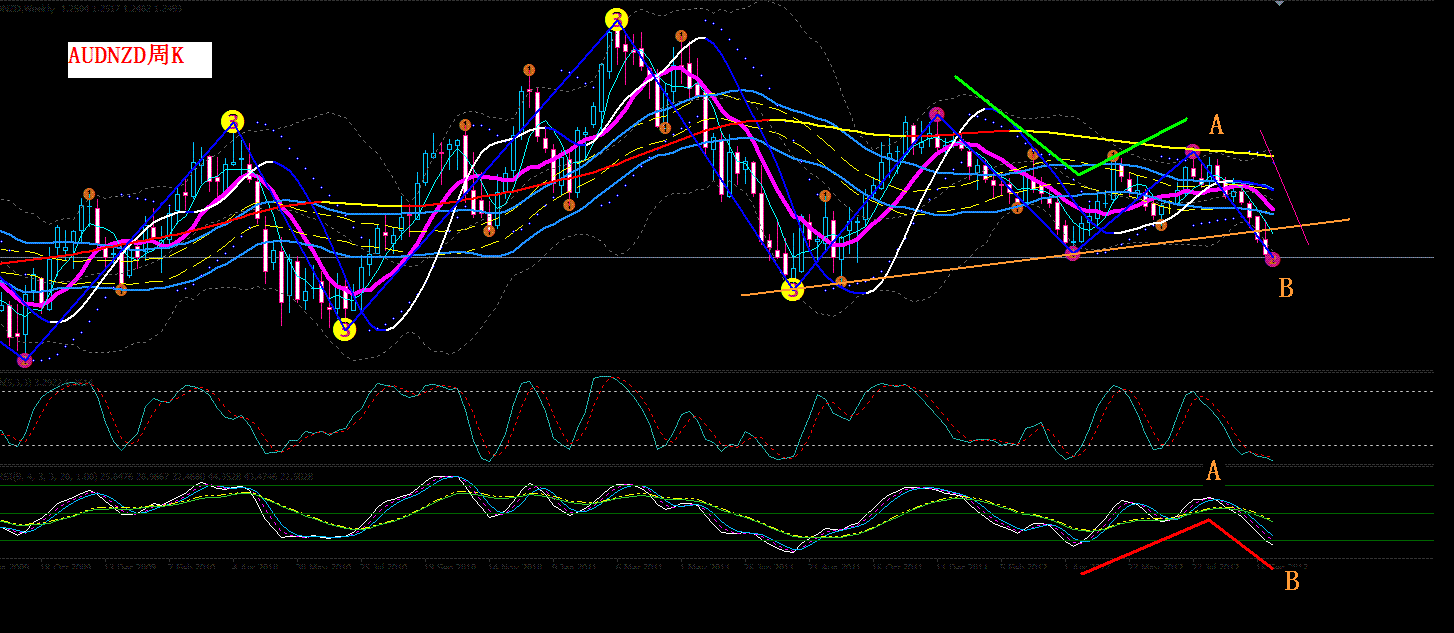This screenshot has height=633, width=1454.
Task: Select orange A label in lower indicator
Action: (1213, 471)
